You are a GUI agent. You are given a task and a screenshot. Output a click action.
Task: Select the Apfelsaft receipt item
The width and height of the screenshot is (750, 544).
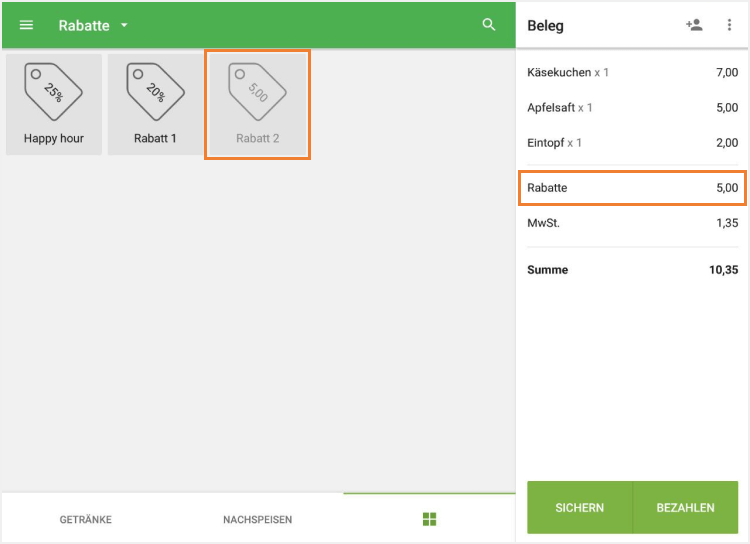[x=632, y=108]
